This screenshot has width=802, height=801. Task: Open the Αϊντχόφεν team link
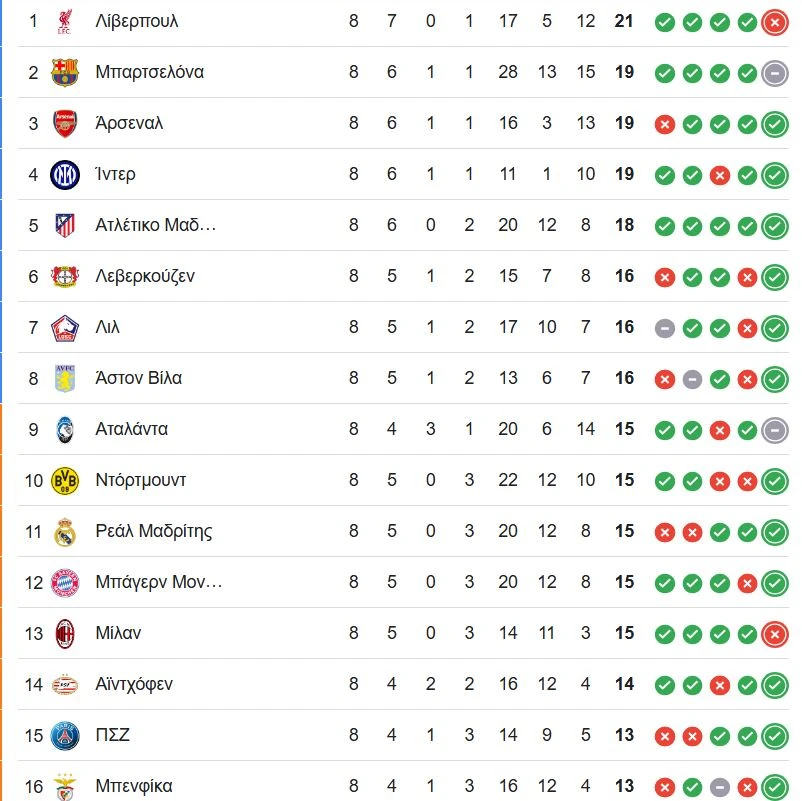click(x=134, y=685)
